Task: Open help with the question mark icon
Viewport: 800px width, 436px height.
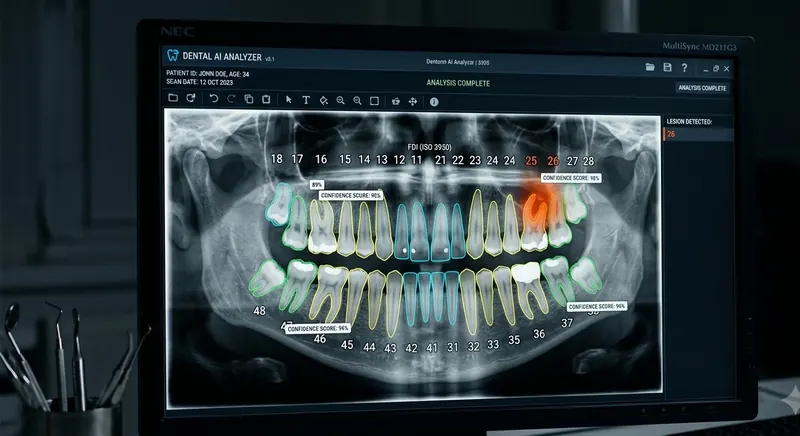Action: click(x=684, y=67)
